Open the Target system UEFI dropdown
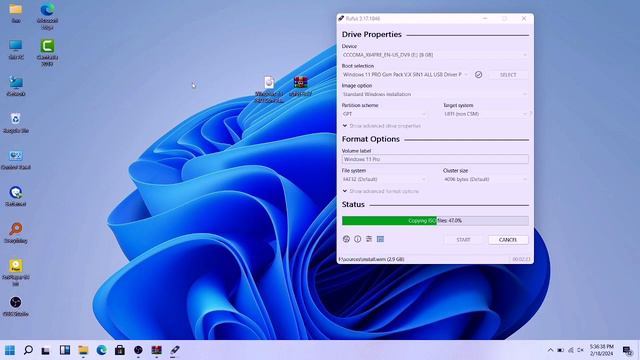 pyautogui.click(x=486, y=114)
